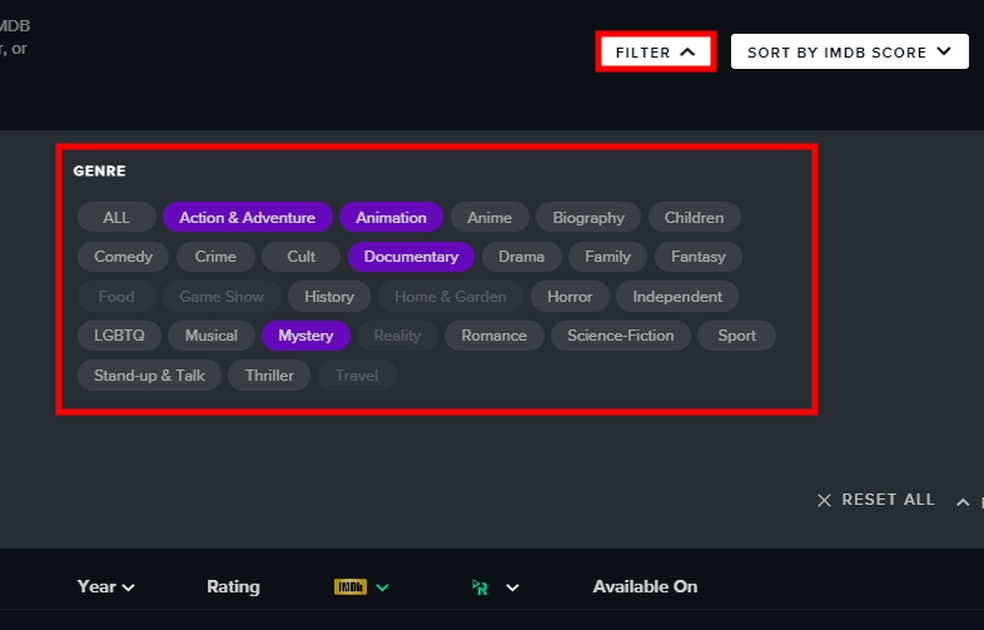
Task: Pick the History genre chip
Action: tap(329, 296)
